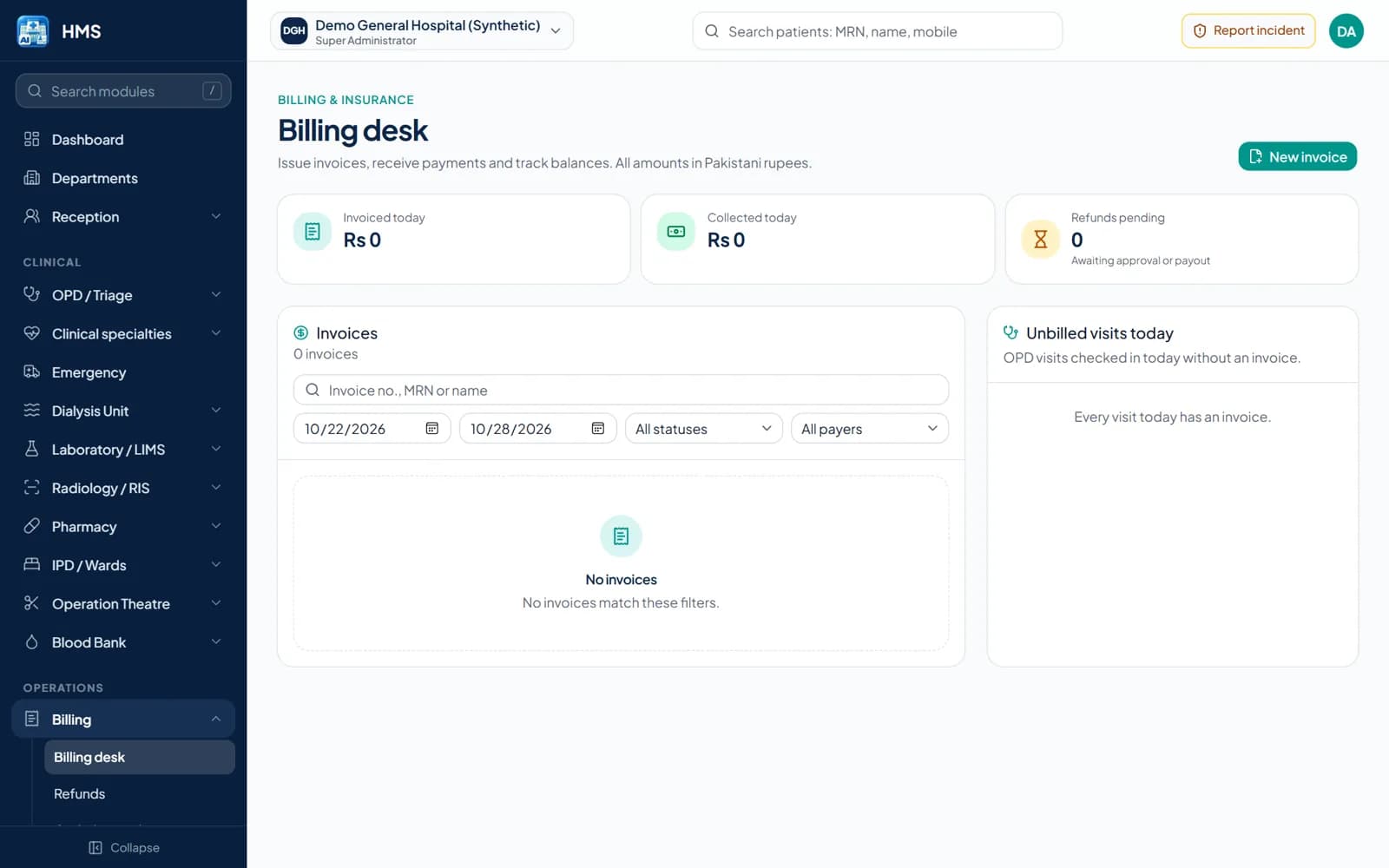Click the patient search box

[878, 31]
